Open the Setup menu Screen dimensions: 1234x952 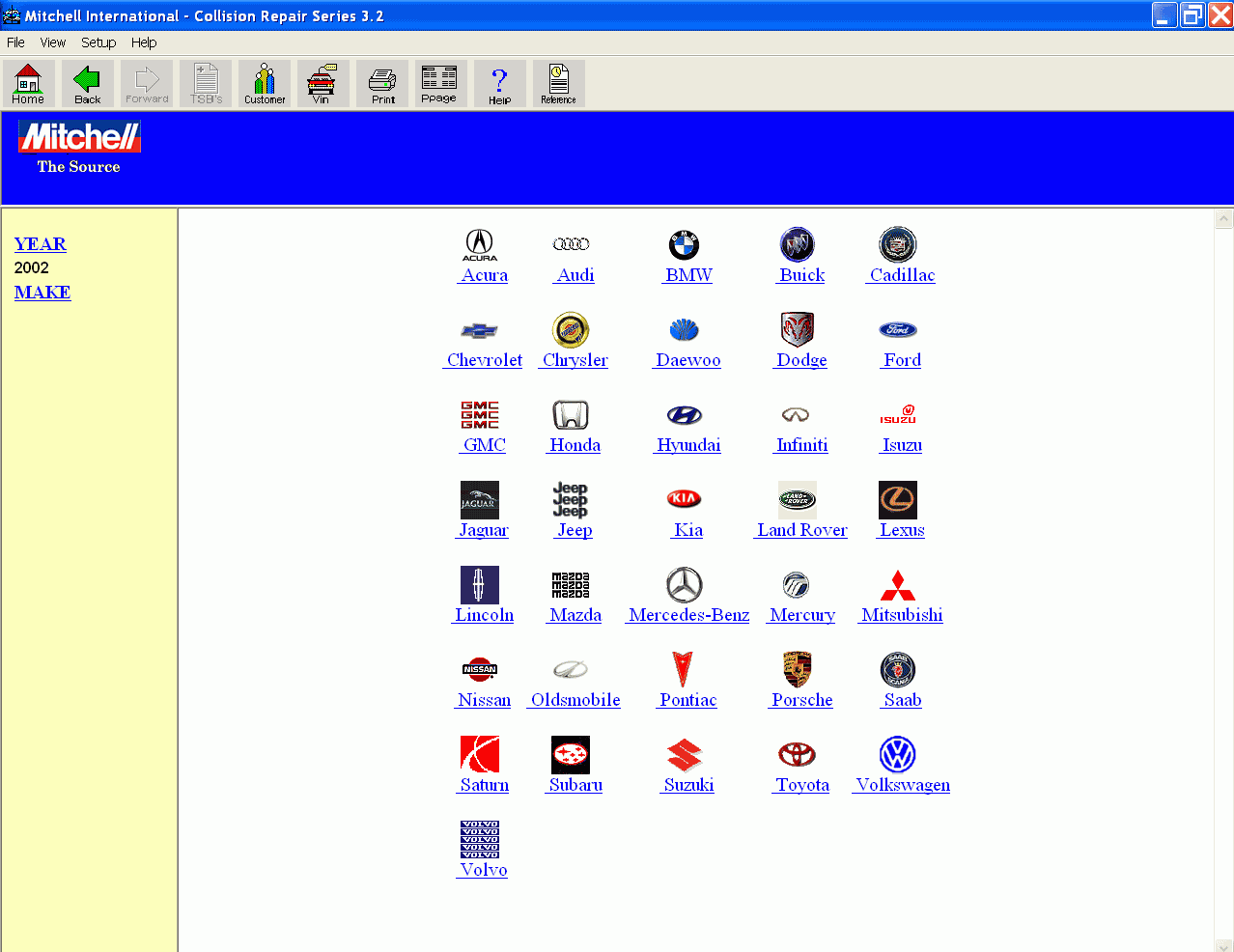(x=98, y=42)
